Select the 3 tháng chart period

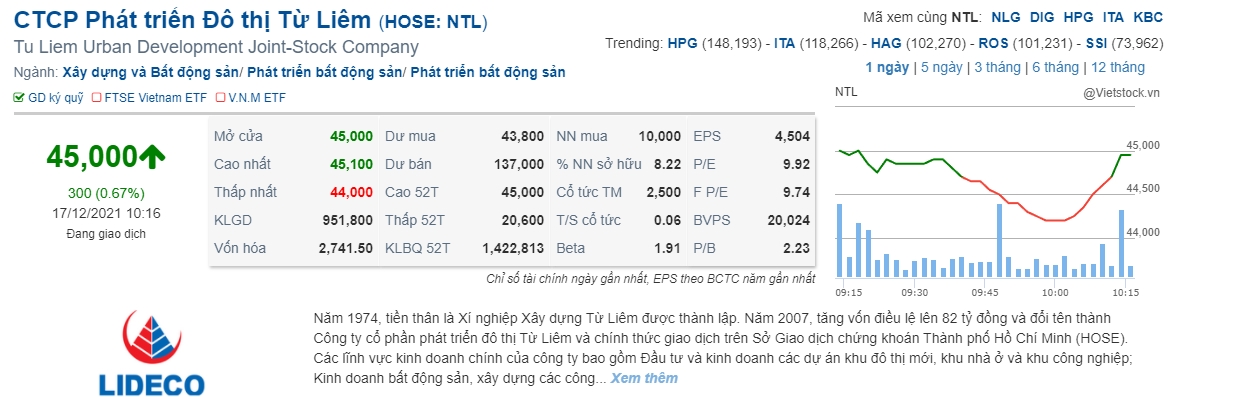coord(997,68)
